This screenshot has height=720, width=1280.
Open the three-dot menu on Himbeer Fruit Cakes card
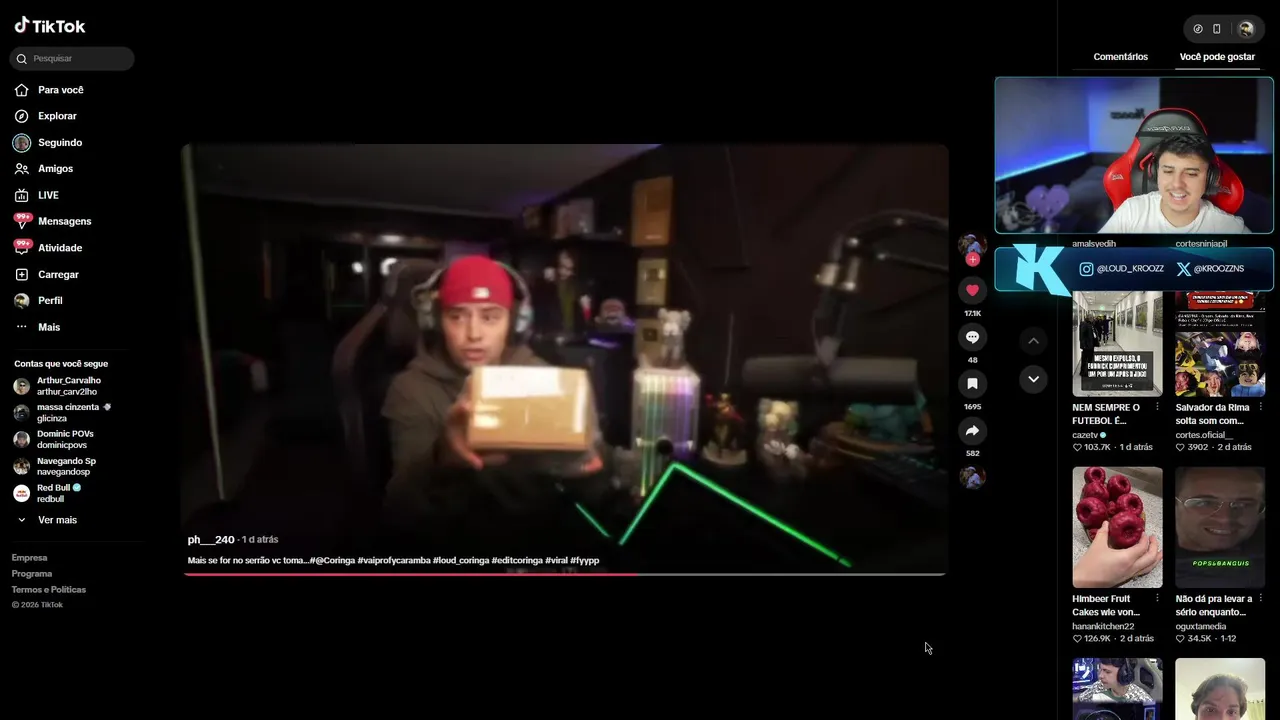pos(1158,599)
